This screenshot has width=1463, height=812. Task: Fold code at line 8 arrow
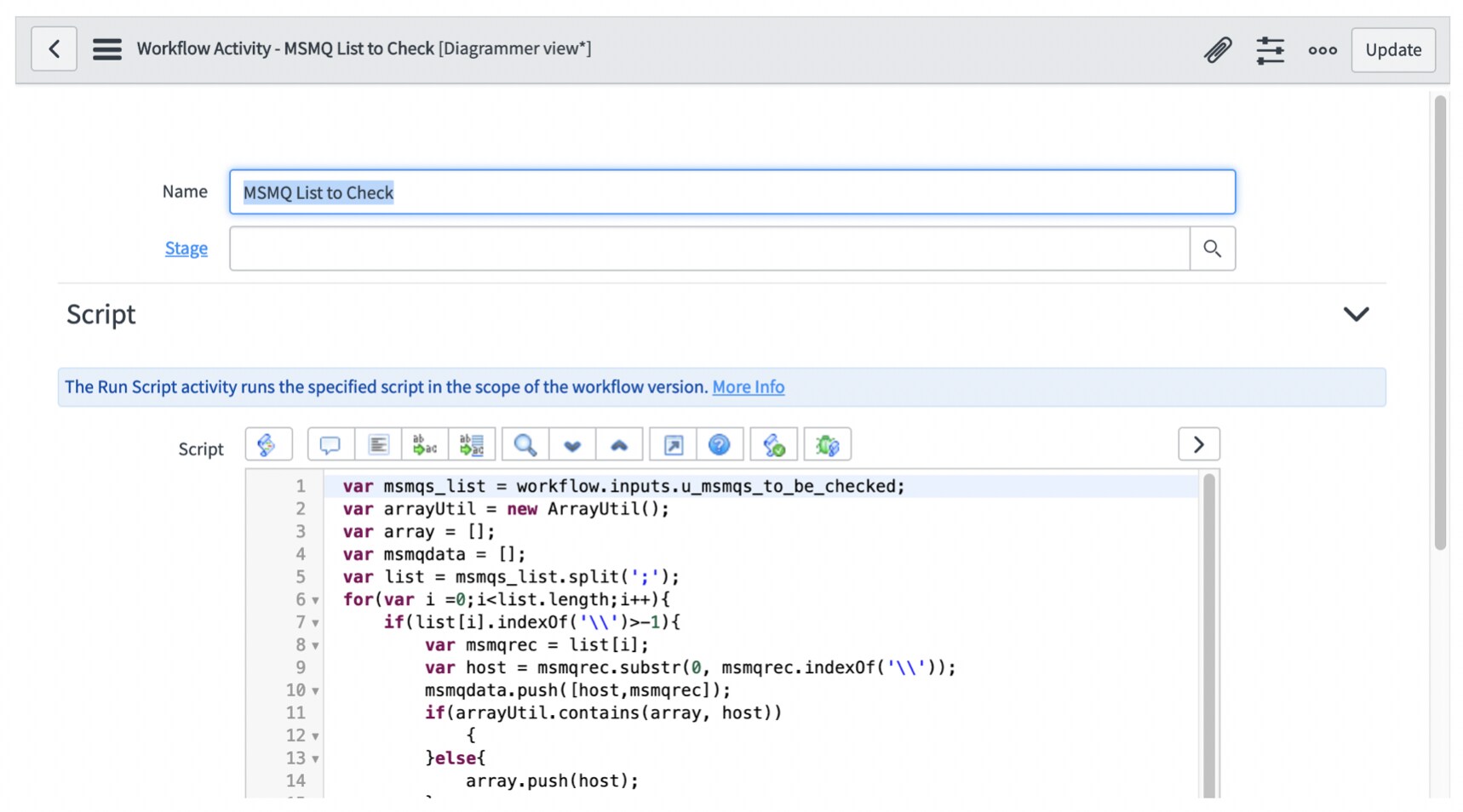click(315, 646)
